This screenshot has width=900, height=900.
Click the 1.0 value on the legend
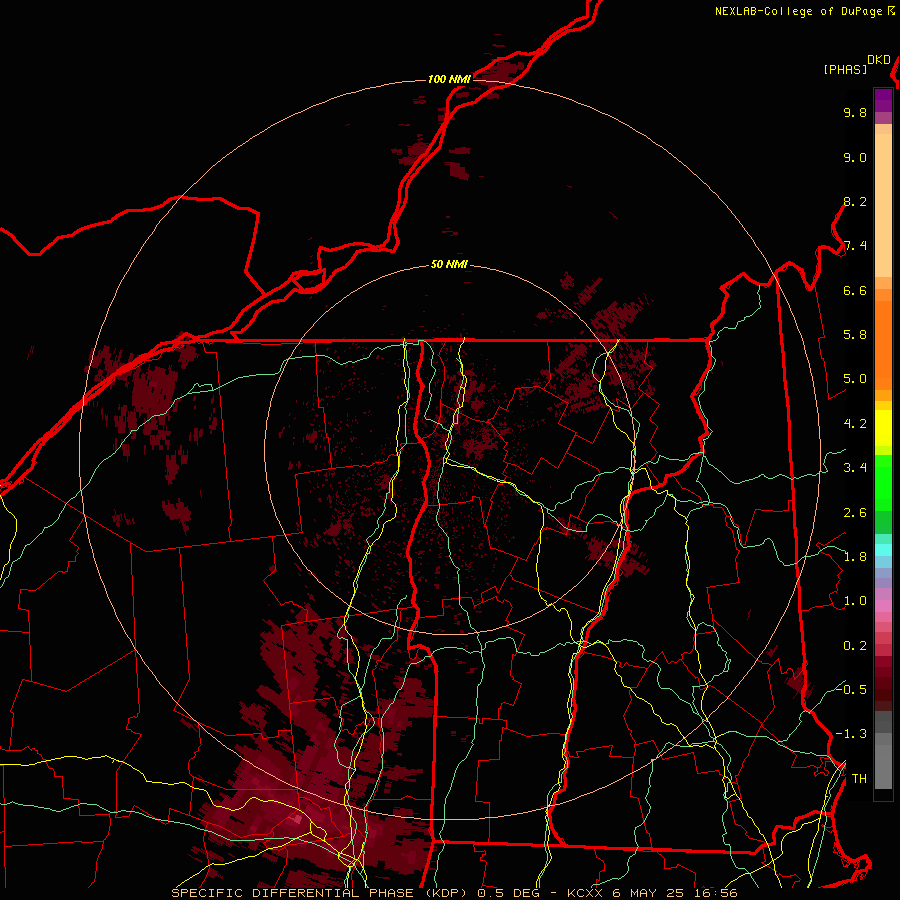point(855,602)
